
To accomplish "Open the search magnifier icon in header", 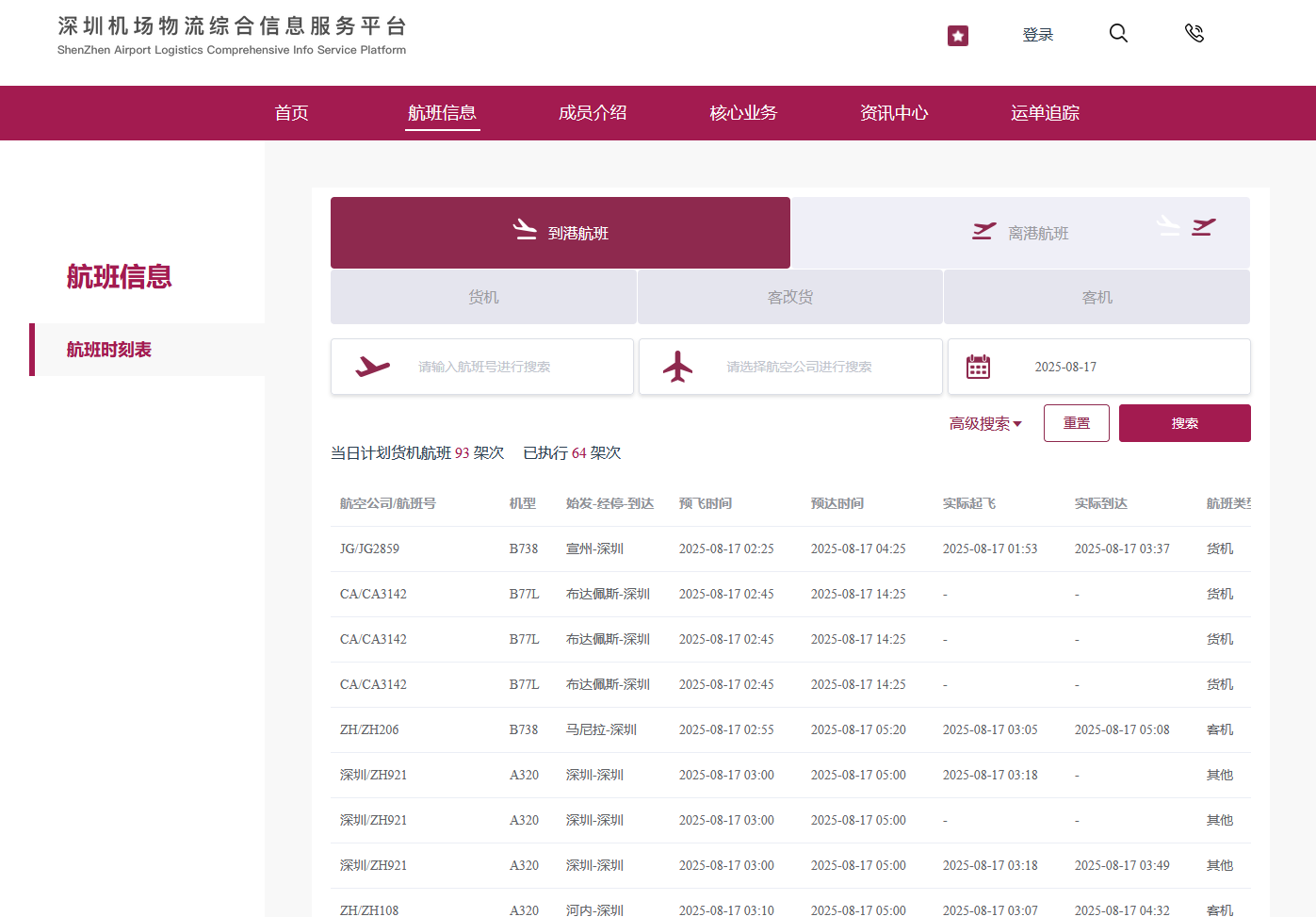I will point(1118,33).
